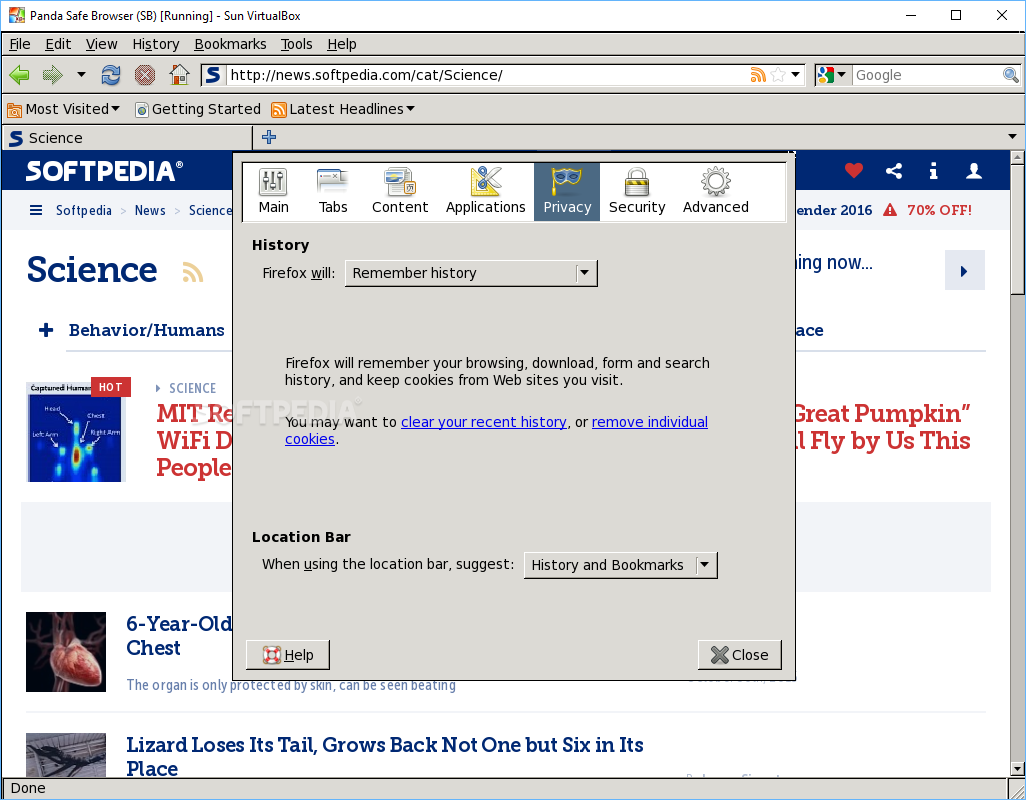This screenshot has width=1026, height=800.
Task: Click the RSS feed icon in the address bar
Action: coord(758,75)
